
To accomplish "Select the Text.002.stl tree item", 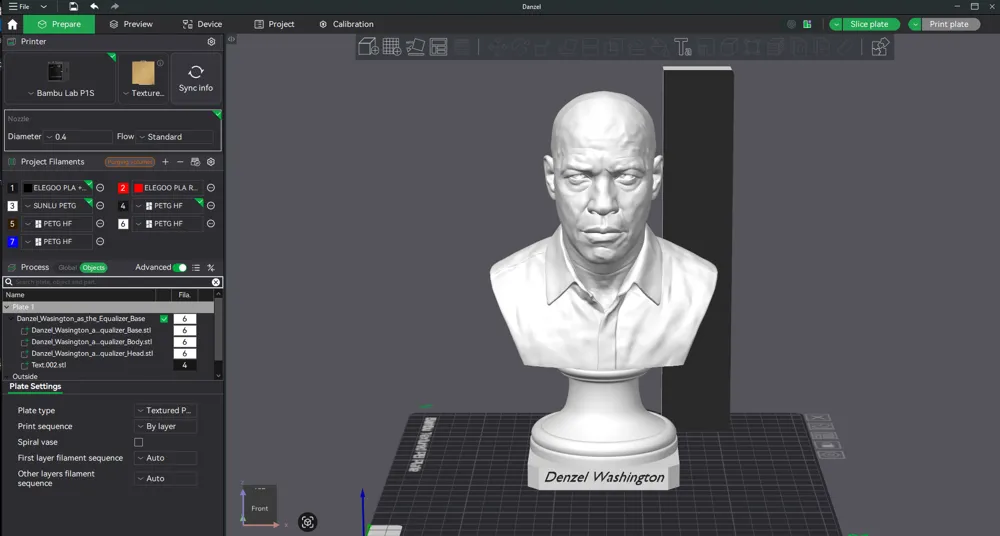I will (48, 365).
